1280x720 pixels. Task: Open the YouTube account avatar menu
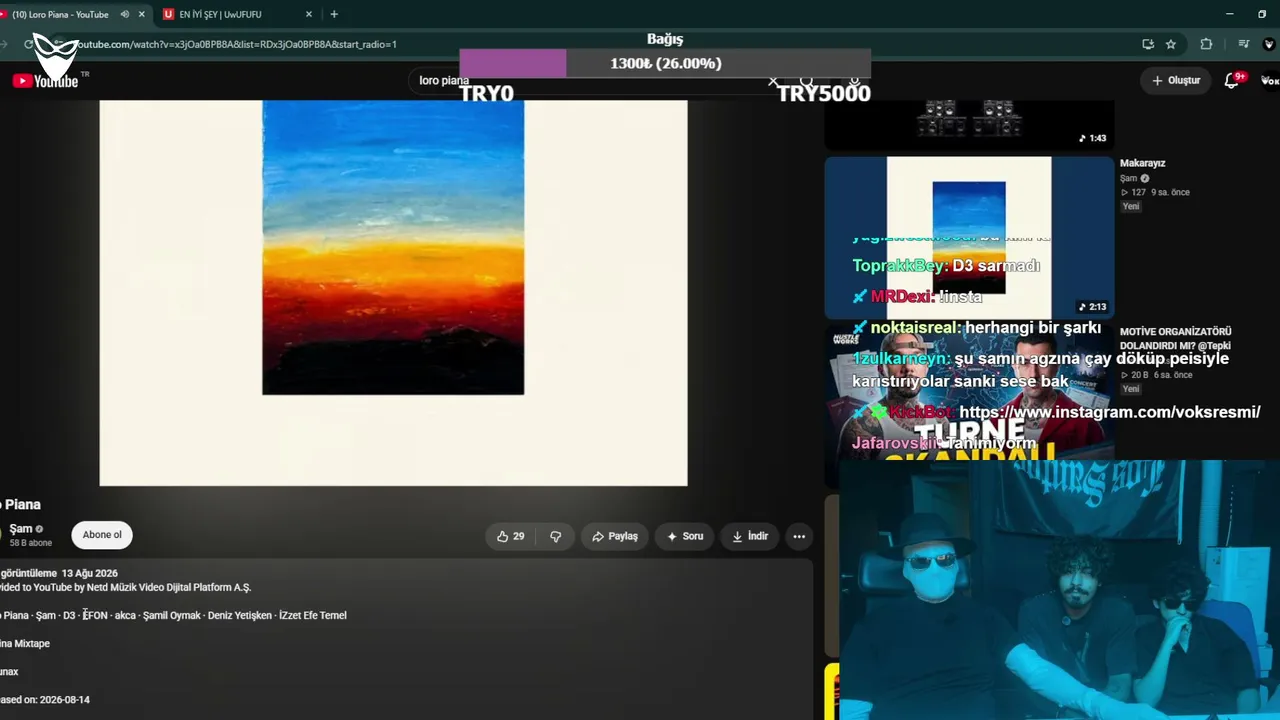1270,80
